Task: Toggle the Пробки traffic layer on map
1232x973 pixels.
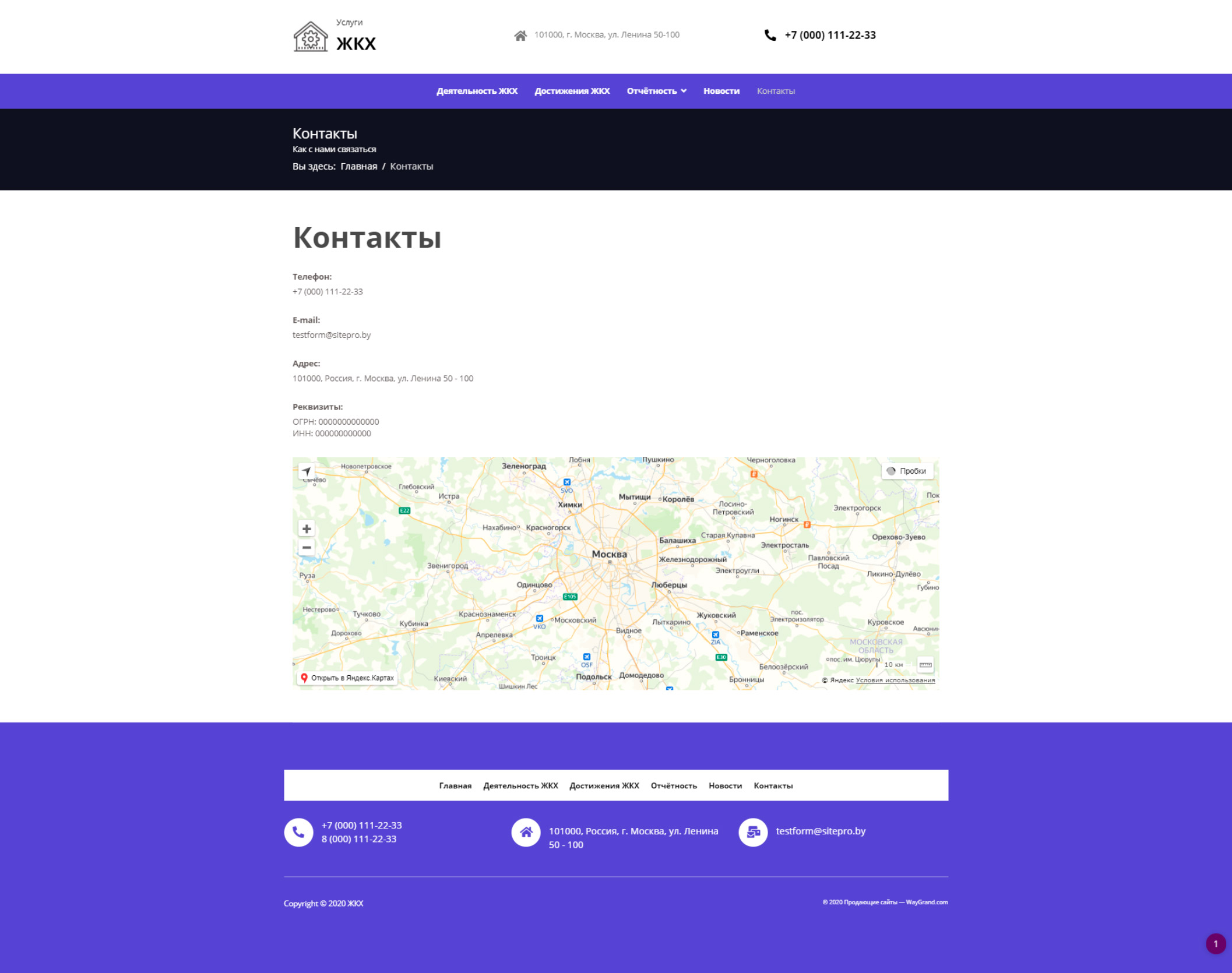Action: (x=907, y=471)
